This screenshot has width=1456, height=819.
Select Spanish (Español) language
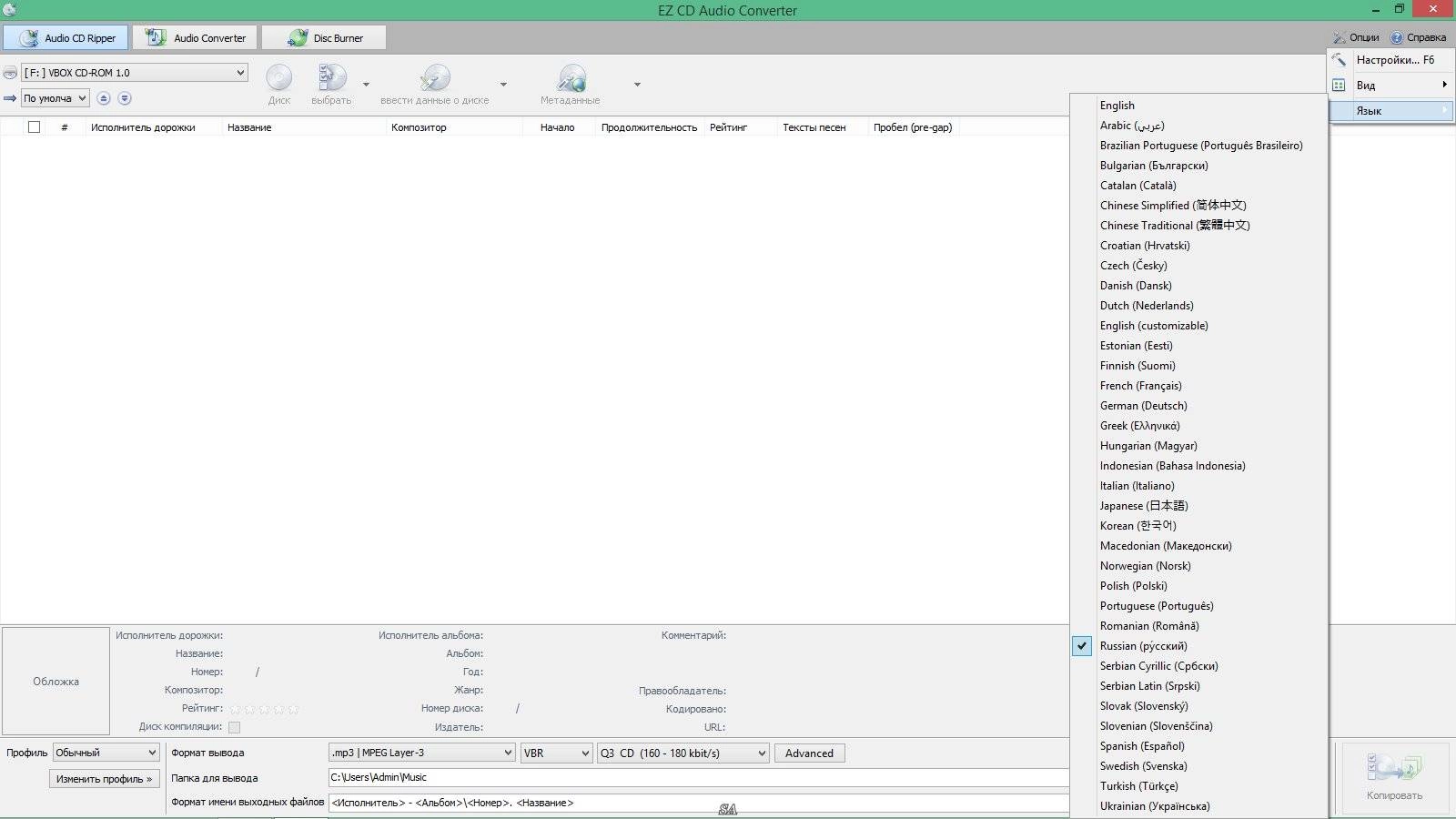pos(1198,746)
